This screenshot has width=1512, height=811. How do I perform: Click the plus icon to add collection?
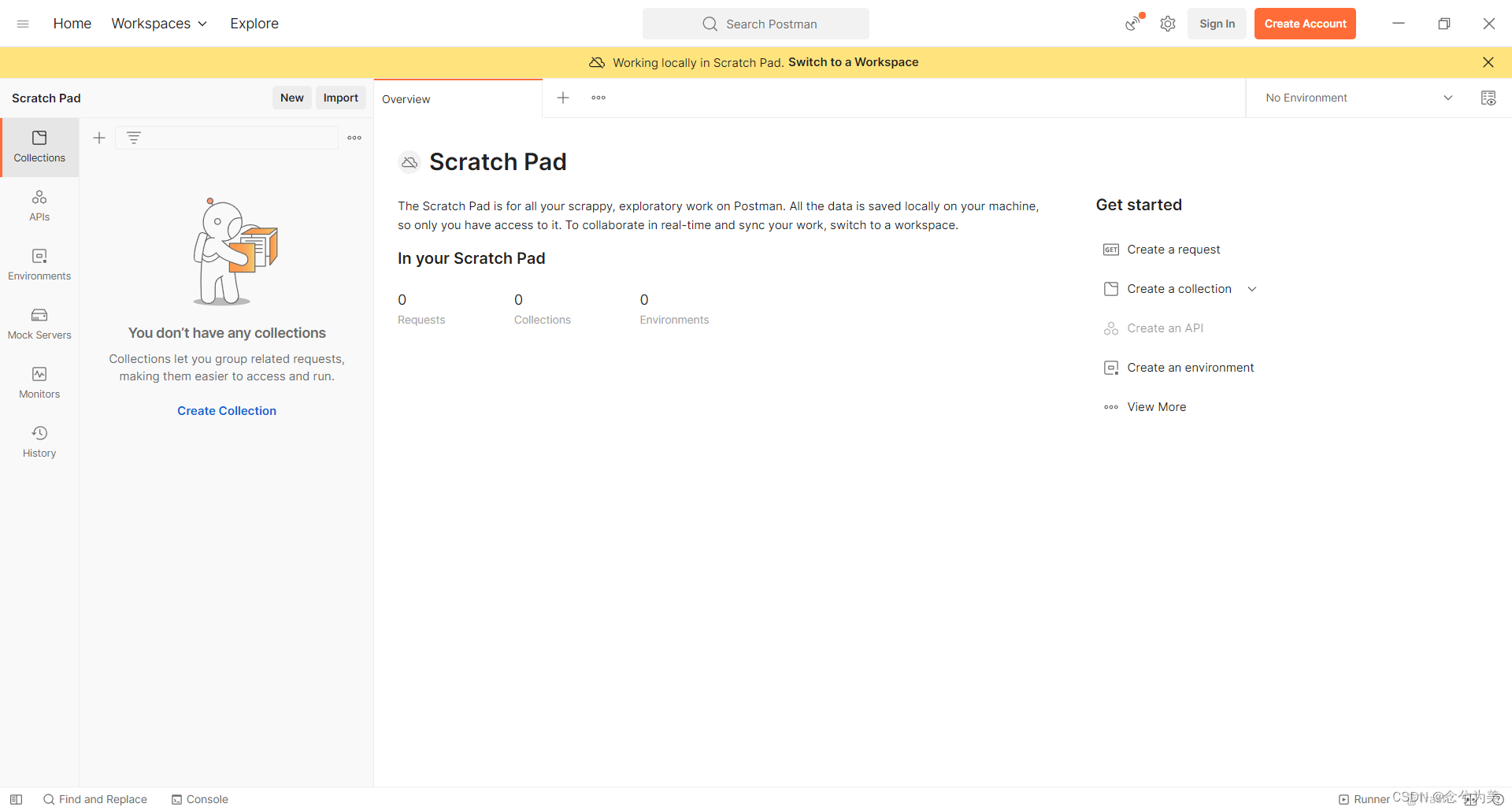[x=99, y=138]
